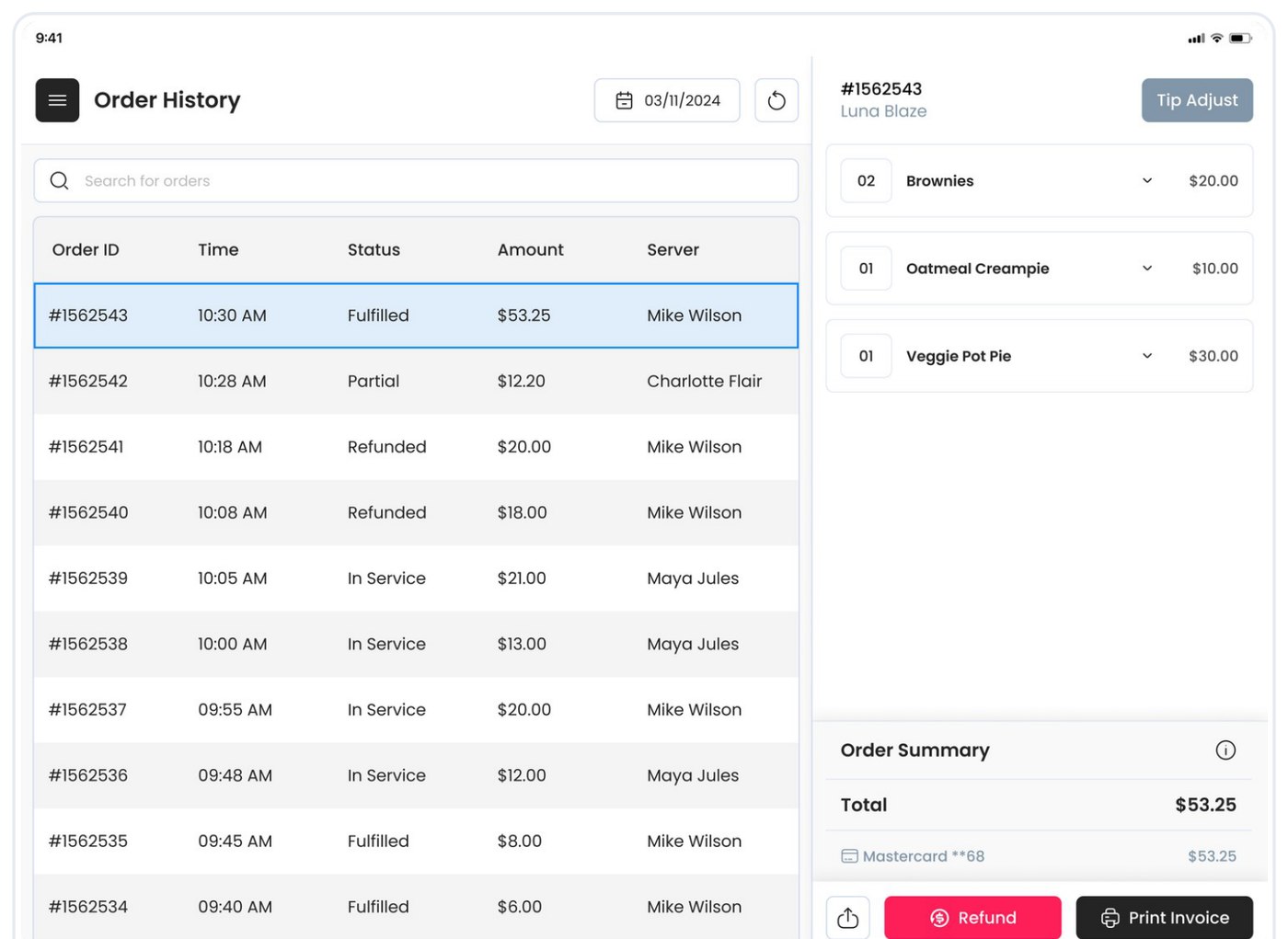Expand the Brownies item chevron
This screenshot has height=939, width=1288.
[x=1147, y=180]
